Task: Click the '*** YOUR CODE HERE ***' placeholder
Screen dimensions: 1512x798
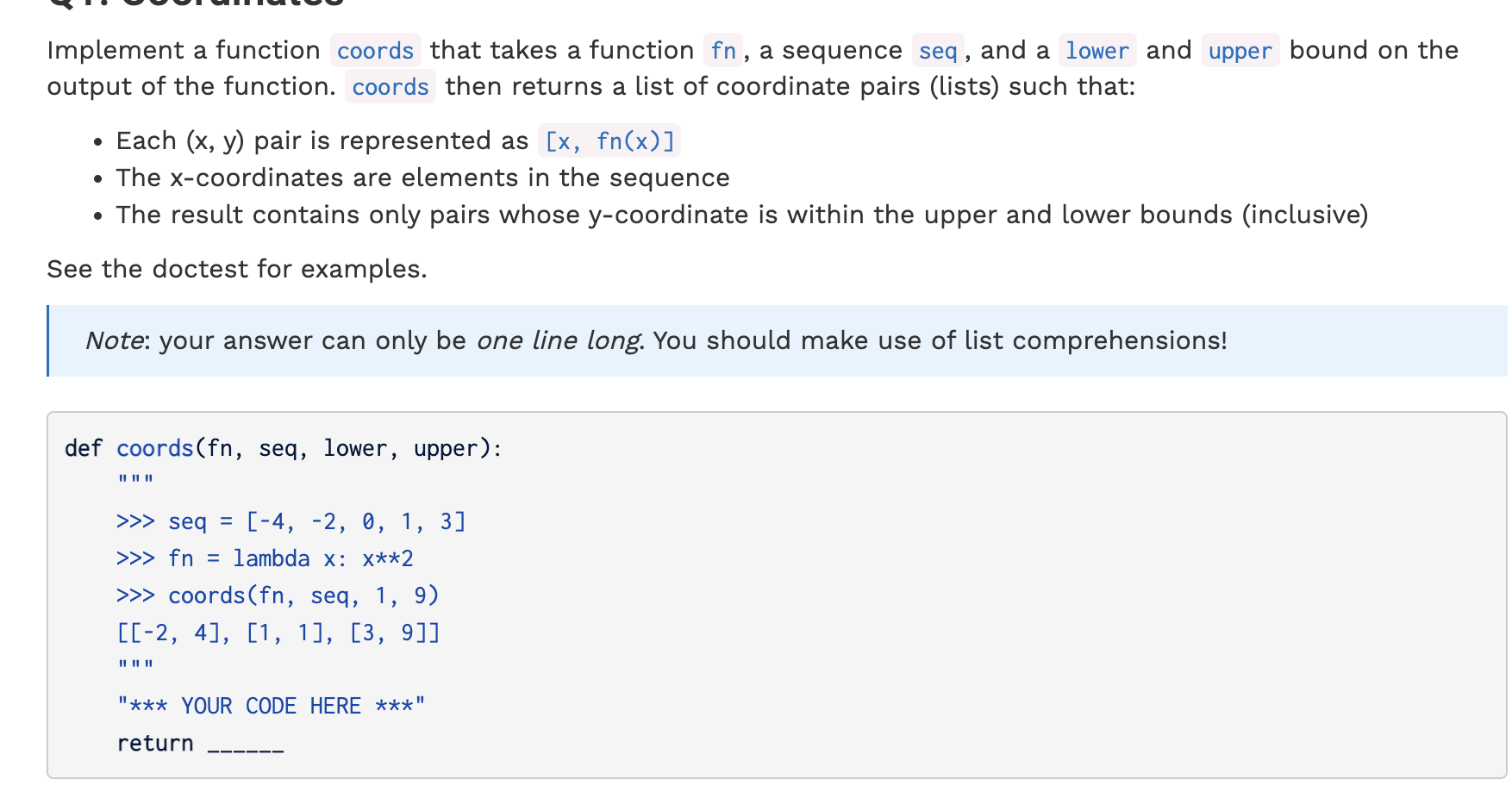Action: 271,707
